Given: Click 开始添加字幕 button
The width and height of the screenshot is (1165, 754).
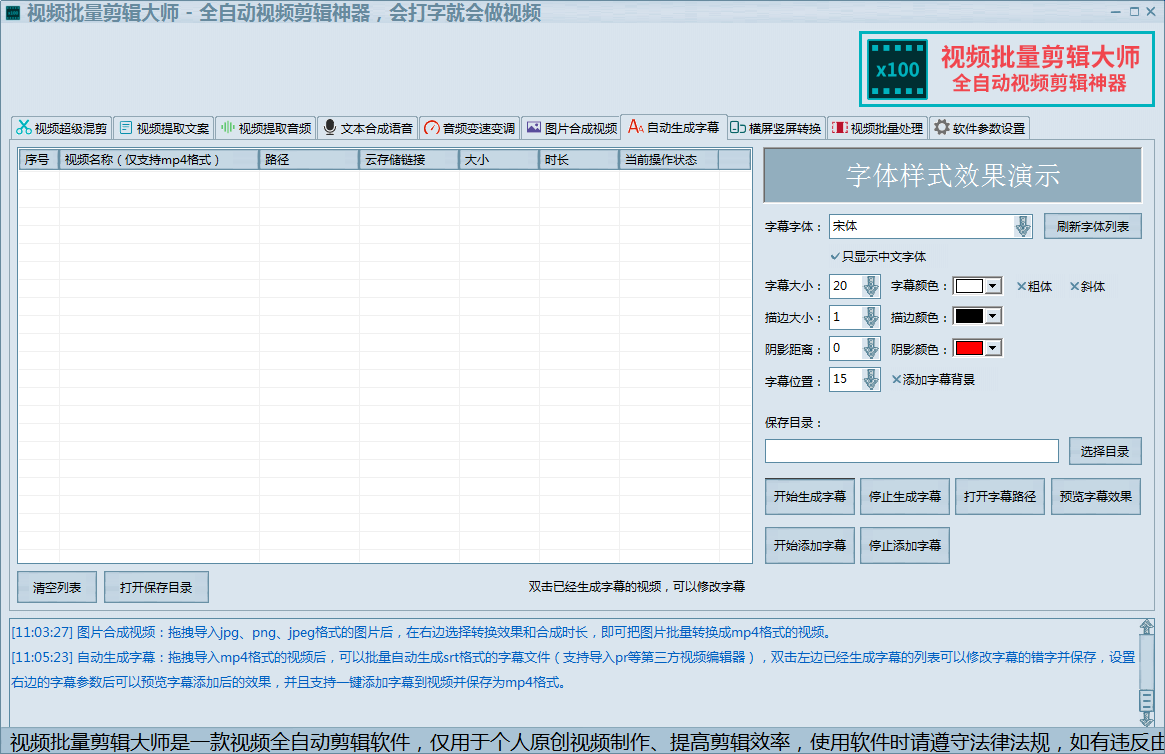Looking at the screenshot, I should tap(810, 545).
